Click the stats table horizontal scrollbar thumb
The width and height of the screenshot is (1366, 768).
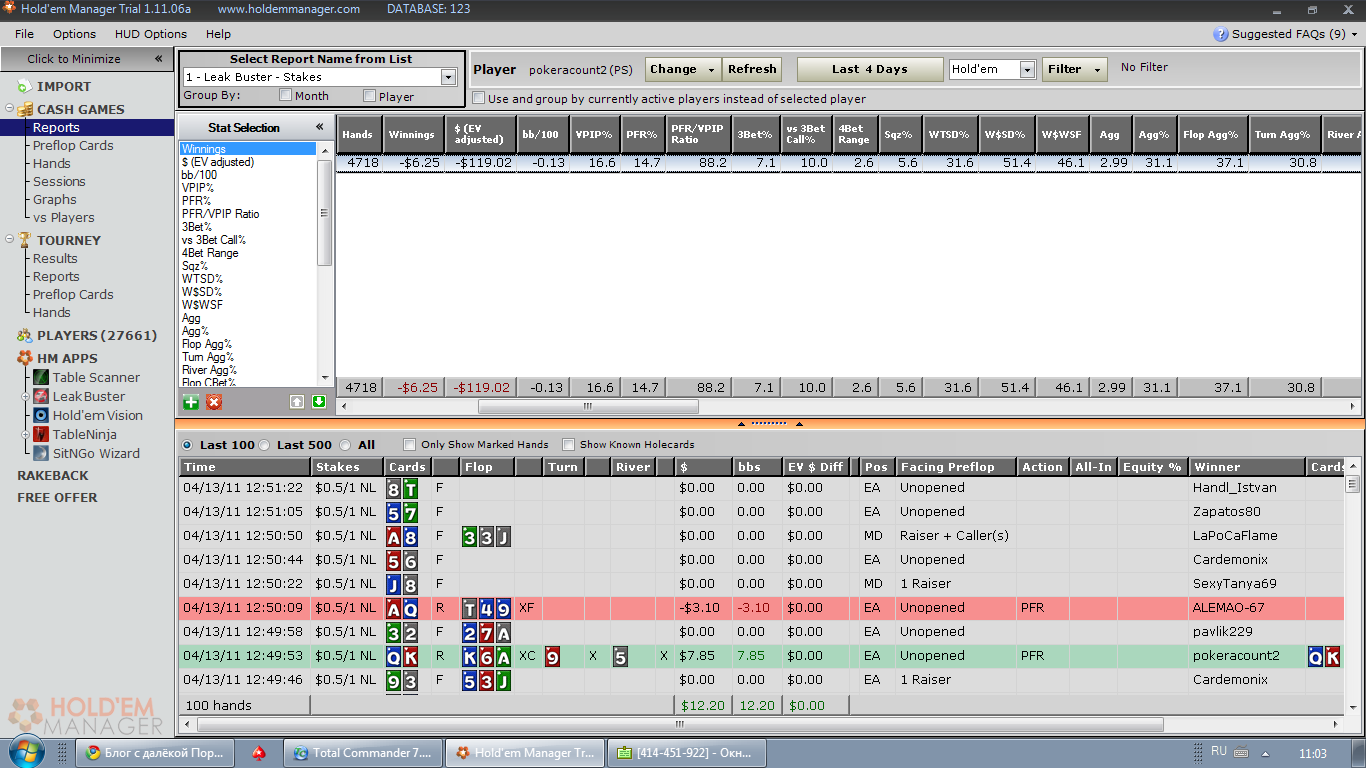(x=587, y=407)
